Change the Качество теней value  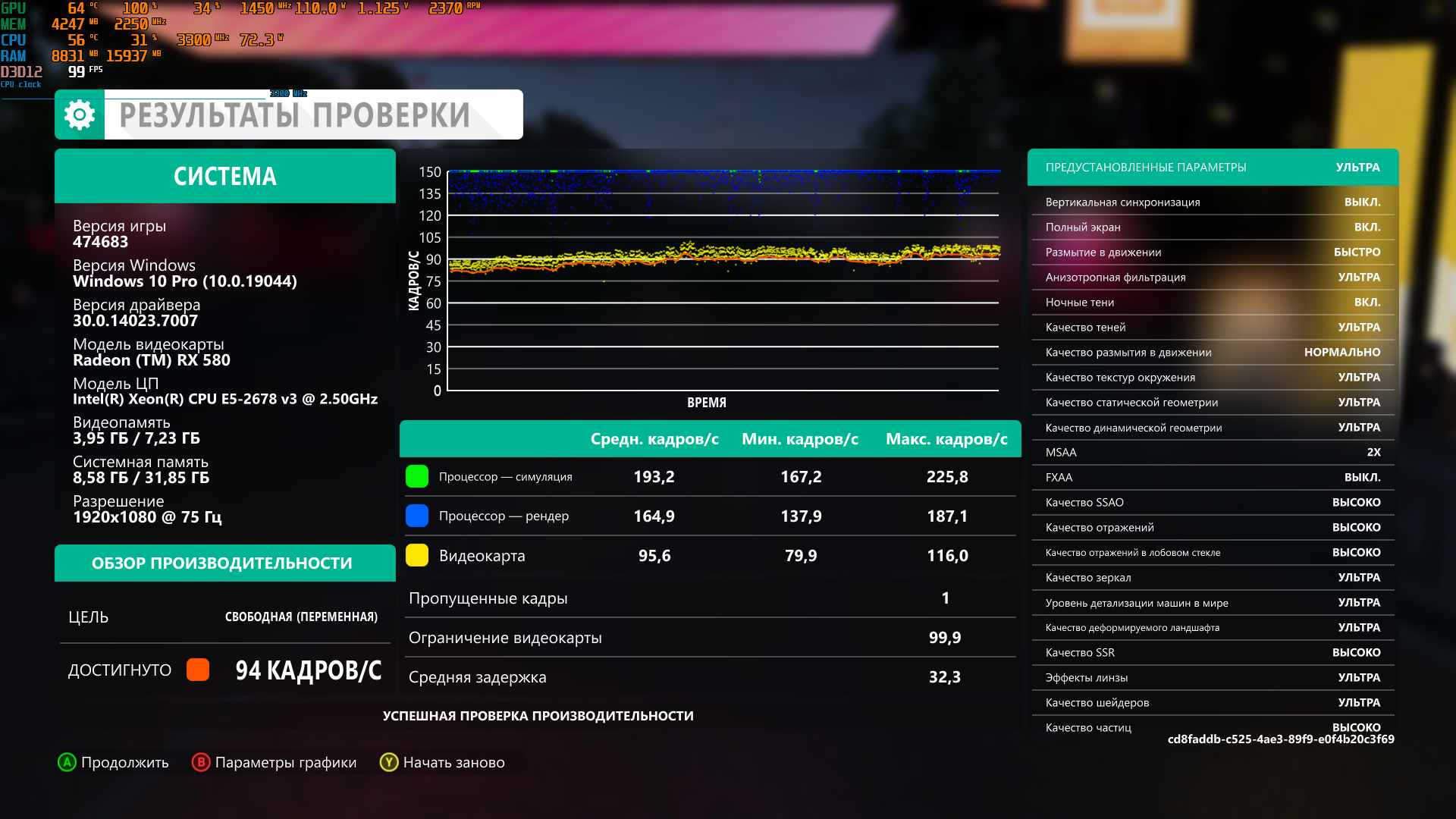pos(1359,328)
